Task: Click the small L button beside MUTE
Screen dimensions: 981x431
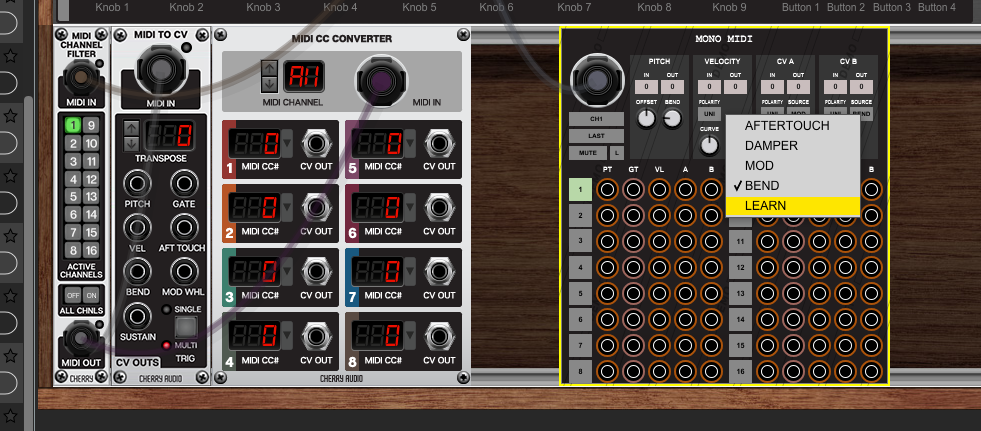Action: pyautogui.click(x=617, y=152)
